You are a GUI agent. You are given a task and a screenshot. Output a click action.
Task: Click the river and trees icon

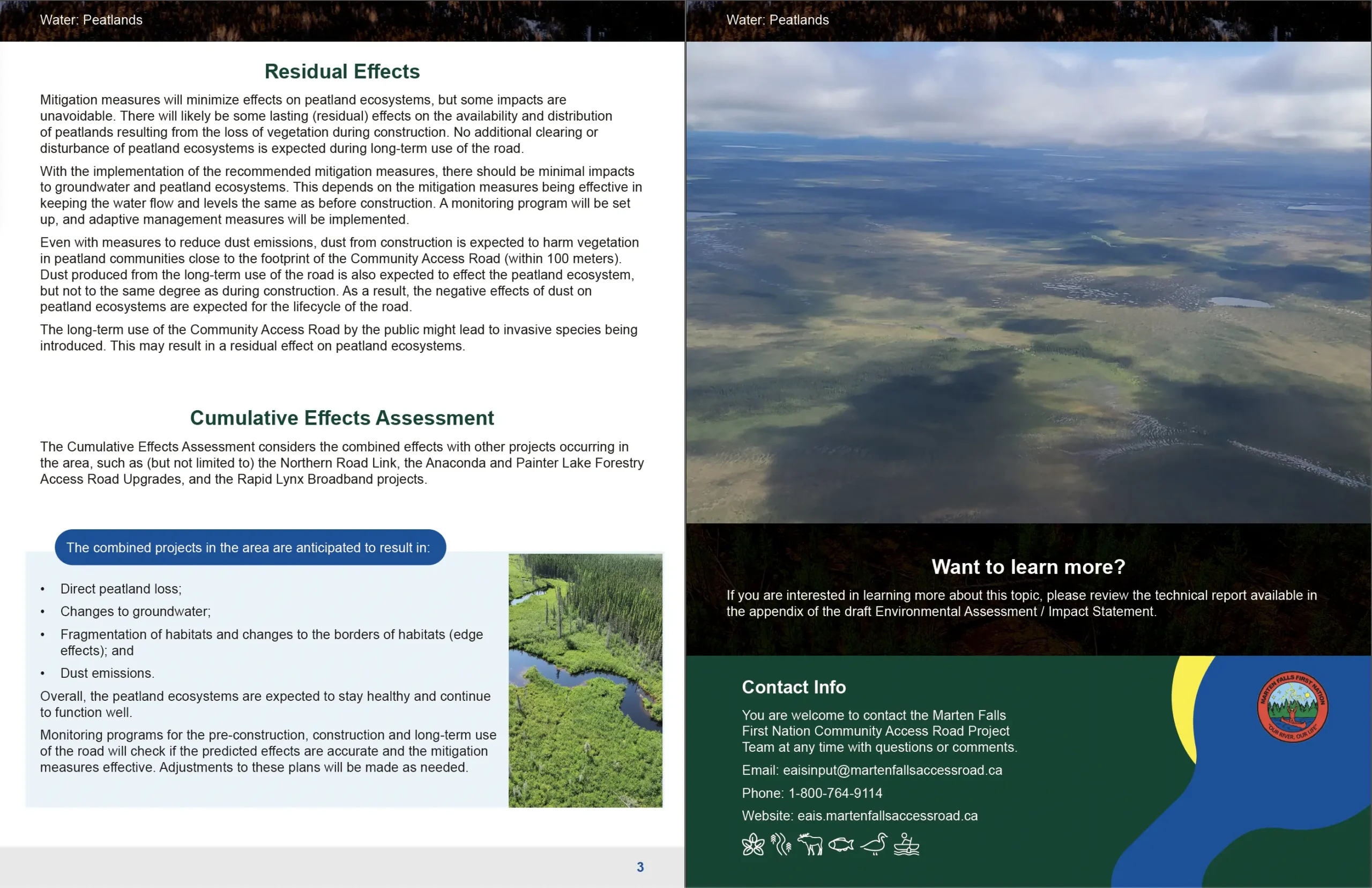781,845
